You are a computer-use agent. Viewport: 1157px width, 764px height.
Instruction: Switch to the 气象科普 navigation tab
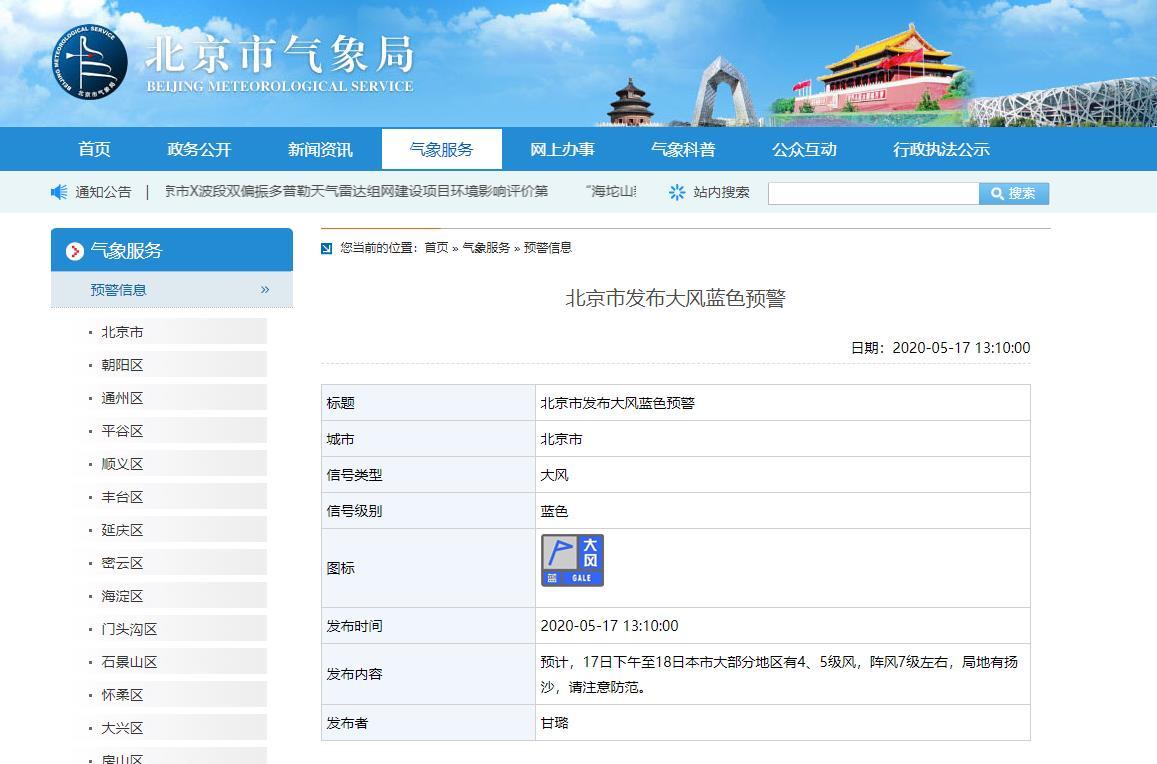[685, 148]
